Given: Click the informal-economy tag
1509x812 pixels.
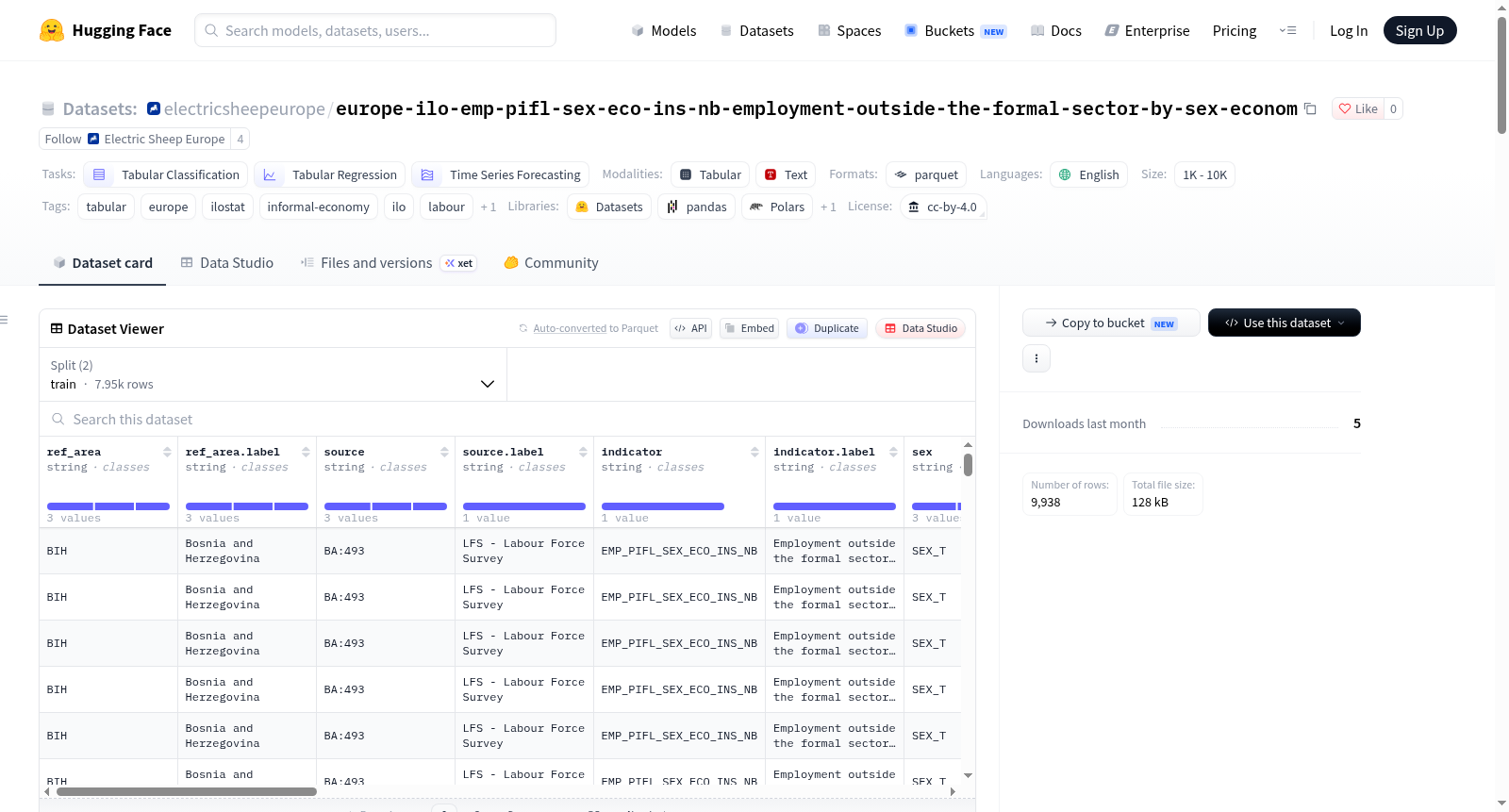Looking at the screenshot, I should [319, 207].
